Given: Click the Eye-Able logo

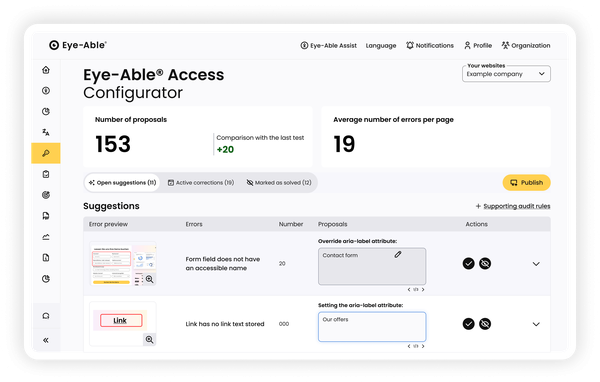Looking at the screenshot, I should click(78, 45).
